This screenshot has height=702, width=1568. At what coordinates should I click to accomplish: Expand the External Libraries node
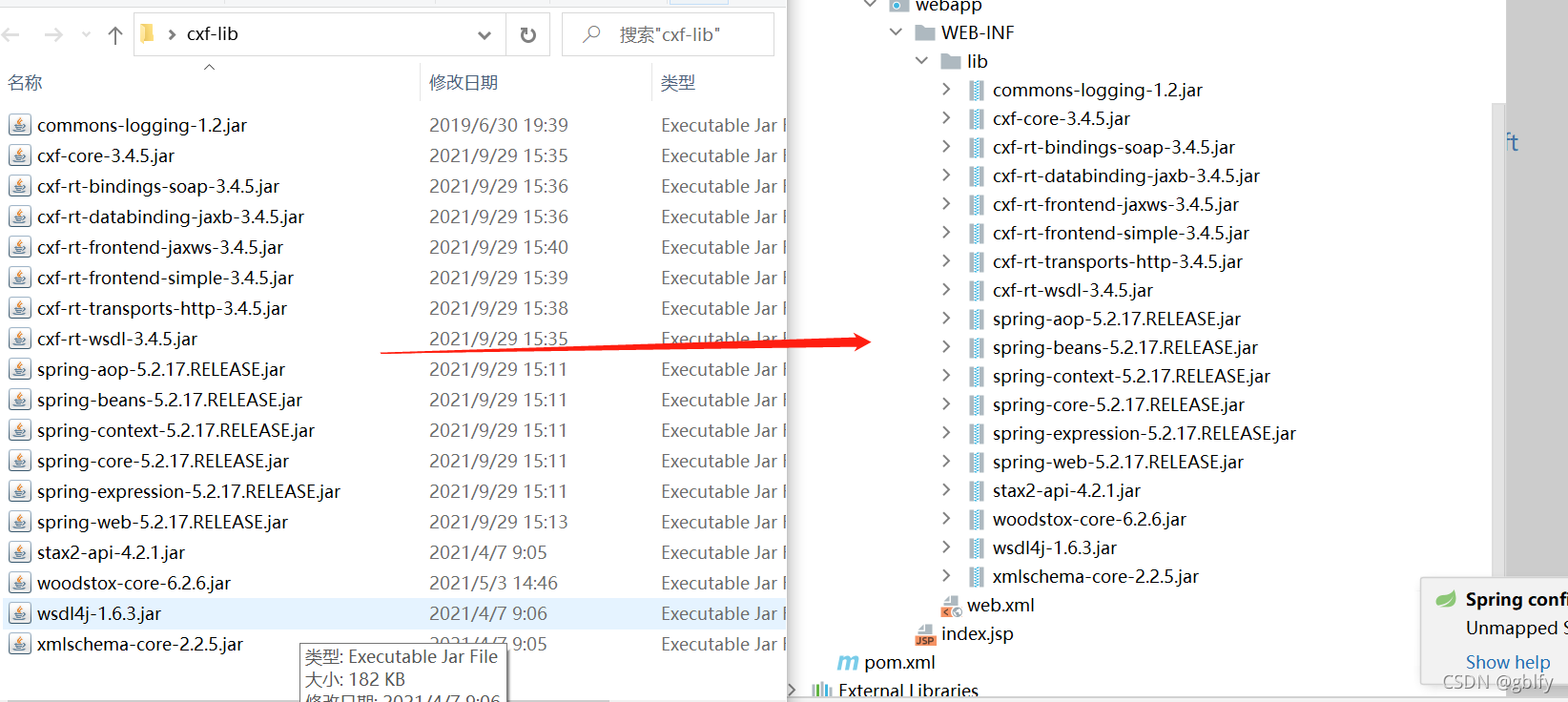[792, 690]
